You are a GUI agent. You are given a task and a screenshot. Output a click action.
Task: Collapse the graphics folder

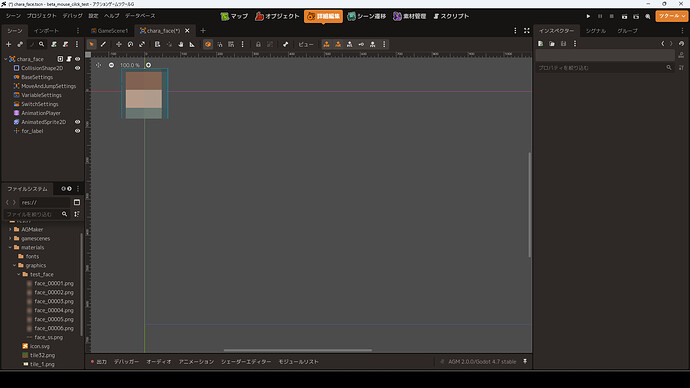(x=15, y=266)
